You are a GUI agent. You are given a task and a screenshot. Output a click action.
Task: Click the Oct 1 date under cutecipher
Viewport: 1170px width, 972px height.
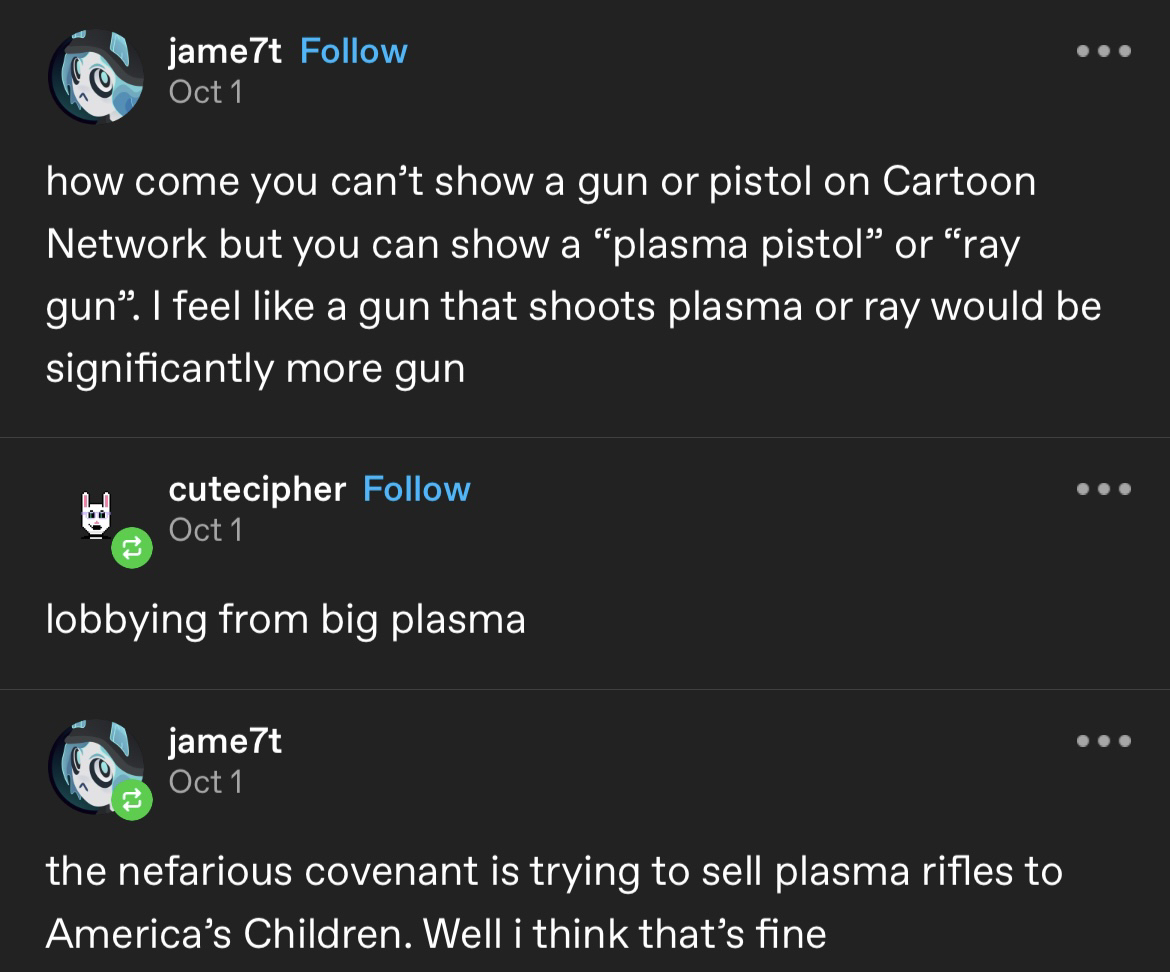(x=205, y=530)
